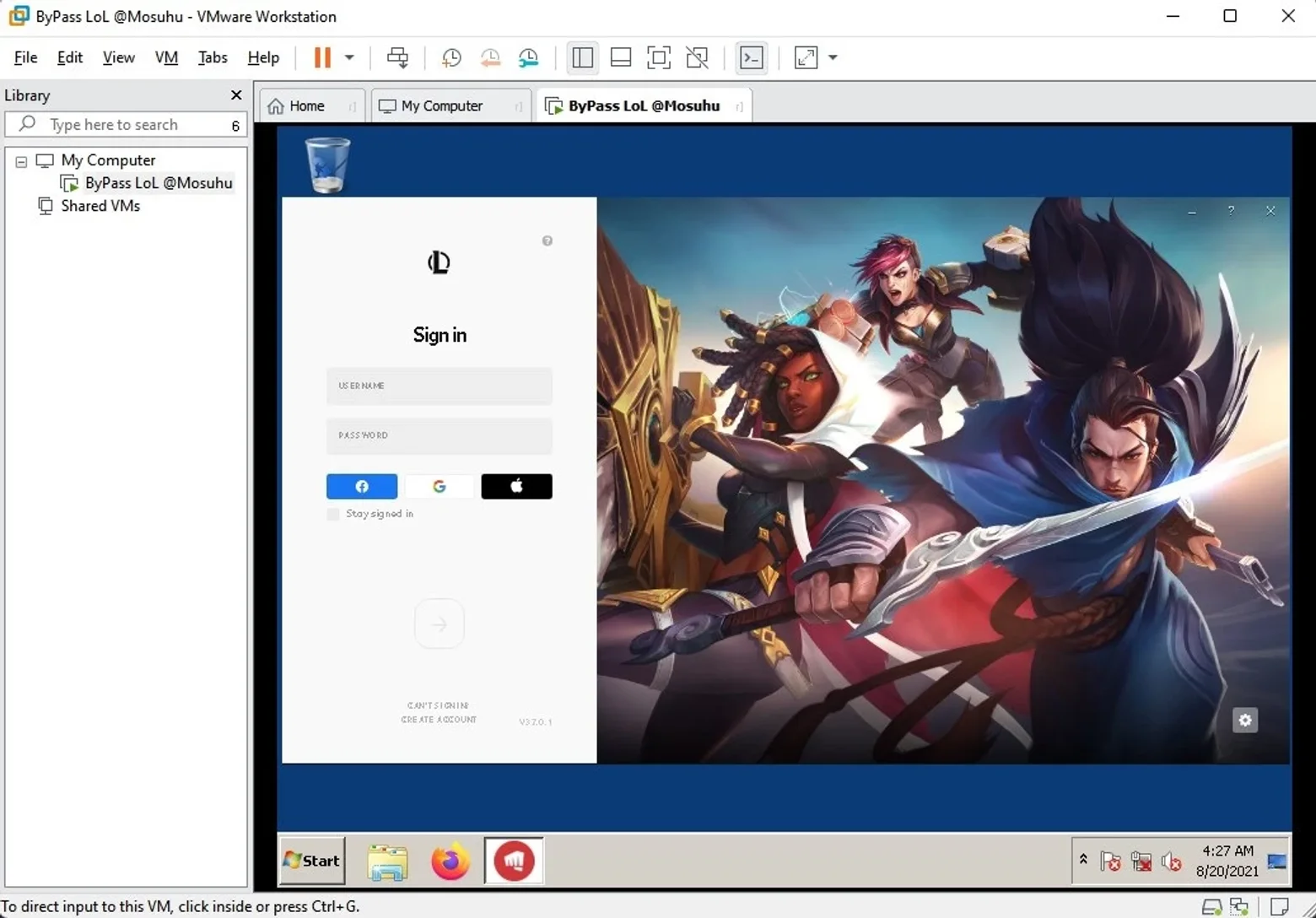Viewport: 1316px width, 918px height.
Task: Open the View menu
Action: pyautogui.click(x=119, y=57)
